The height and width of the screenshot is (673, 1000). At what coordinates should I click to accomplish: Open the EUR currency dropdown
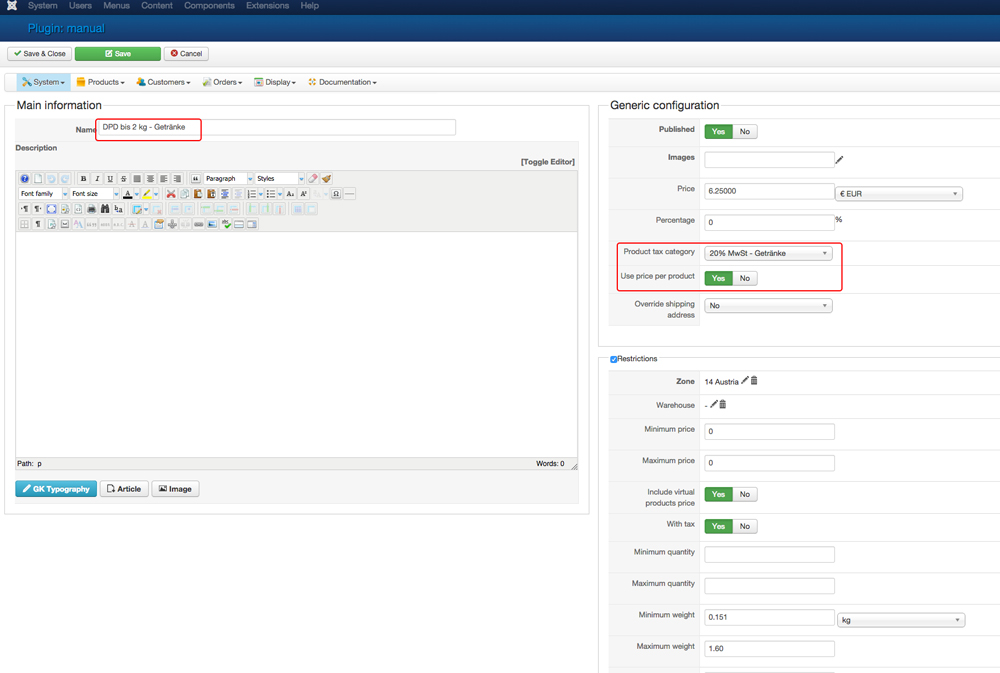coord(899,194)
